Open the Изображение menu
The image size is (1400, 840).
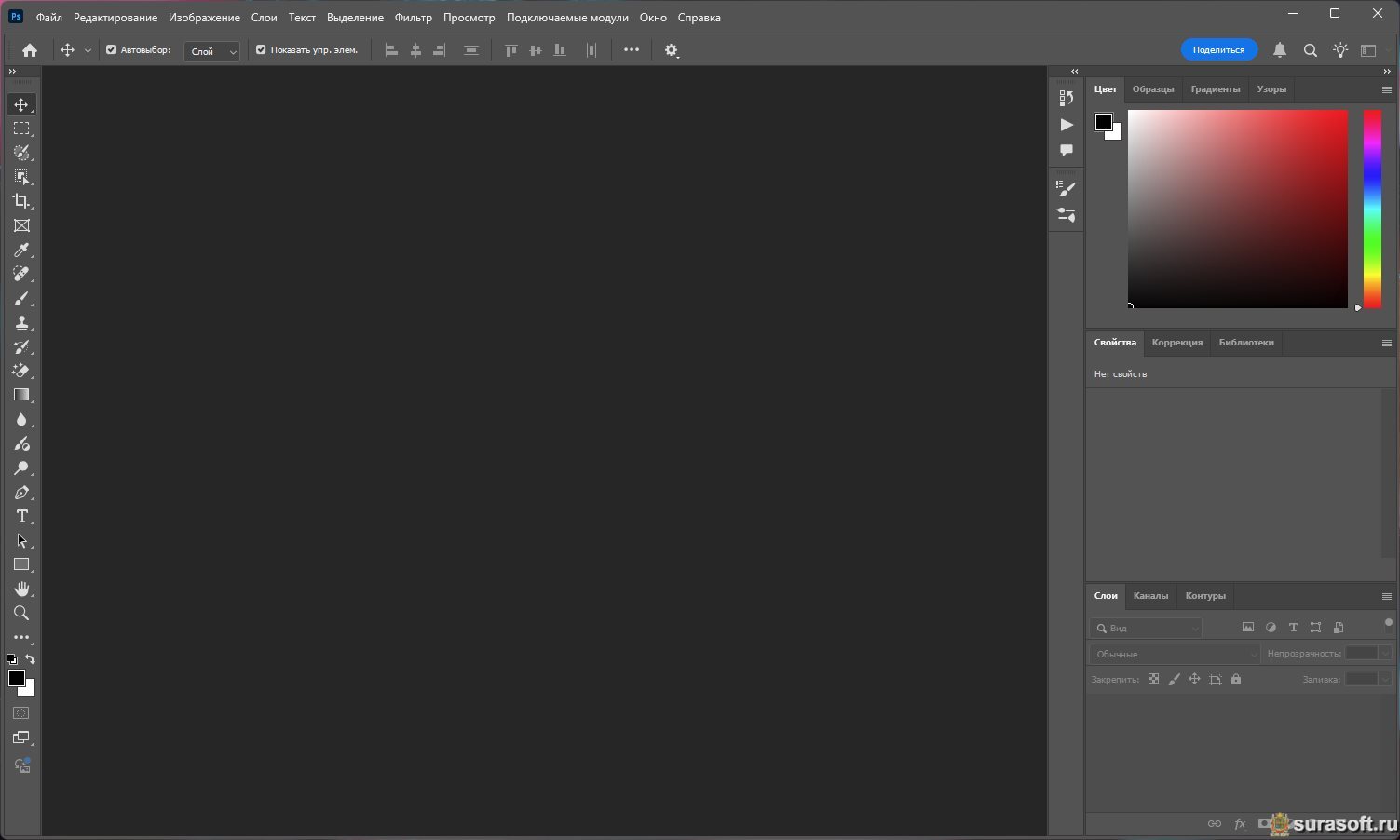[x=204, y=18]
